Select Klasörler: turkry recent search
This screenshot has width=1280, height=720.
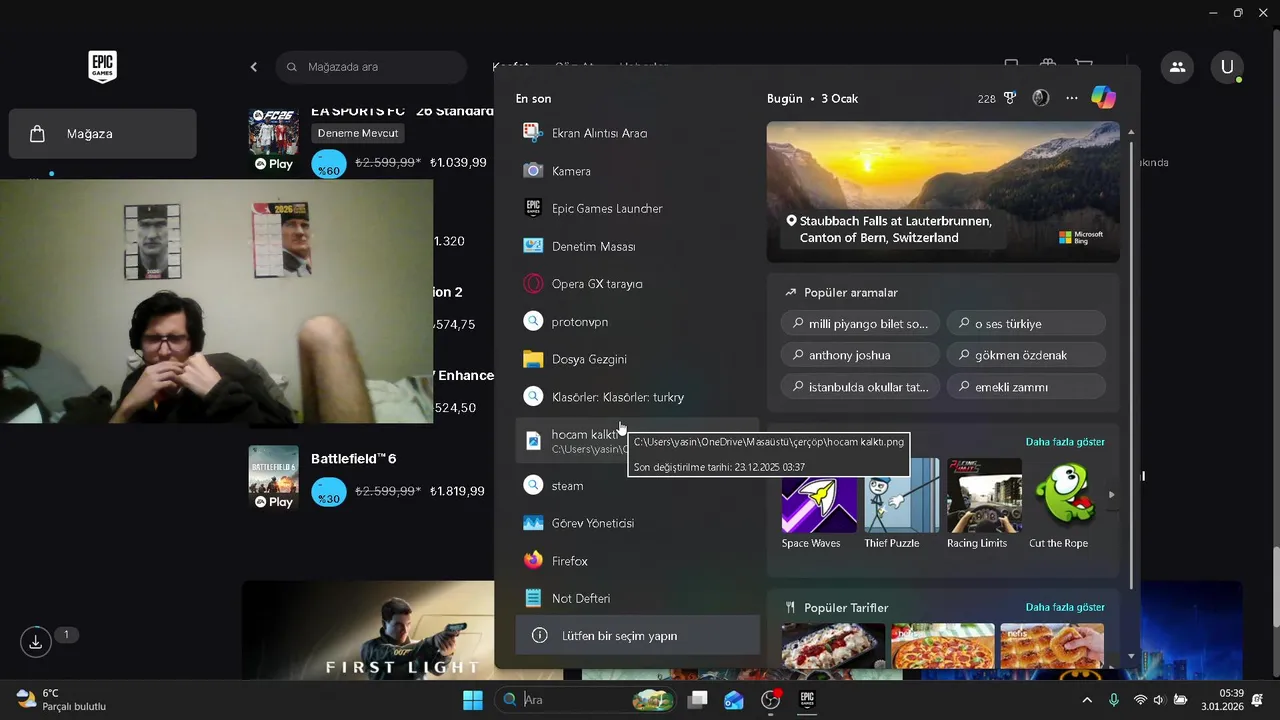coord(637,397)
